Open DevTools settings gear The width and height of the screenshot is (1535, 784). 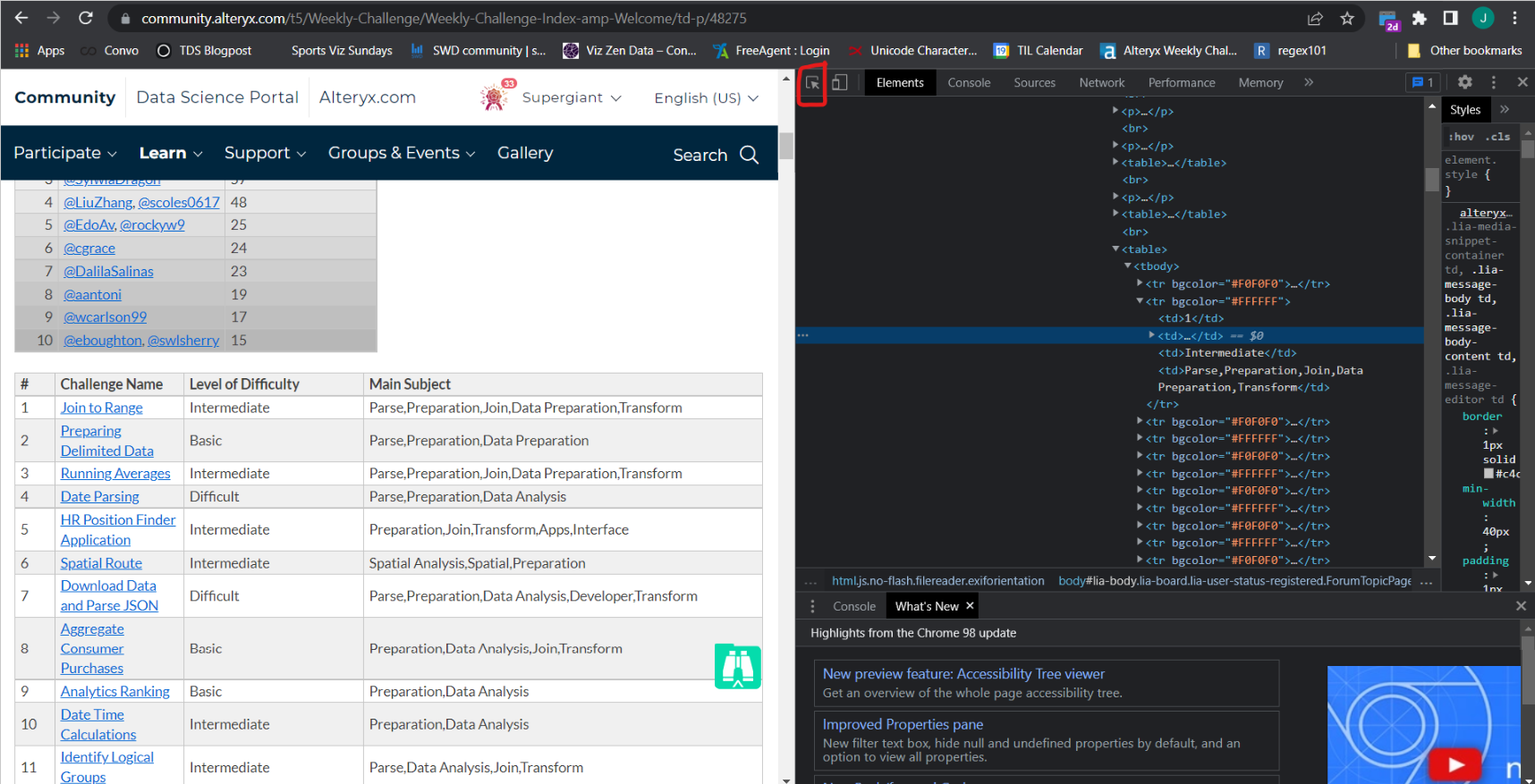pyautogui.click(x=1464, y=82)
